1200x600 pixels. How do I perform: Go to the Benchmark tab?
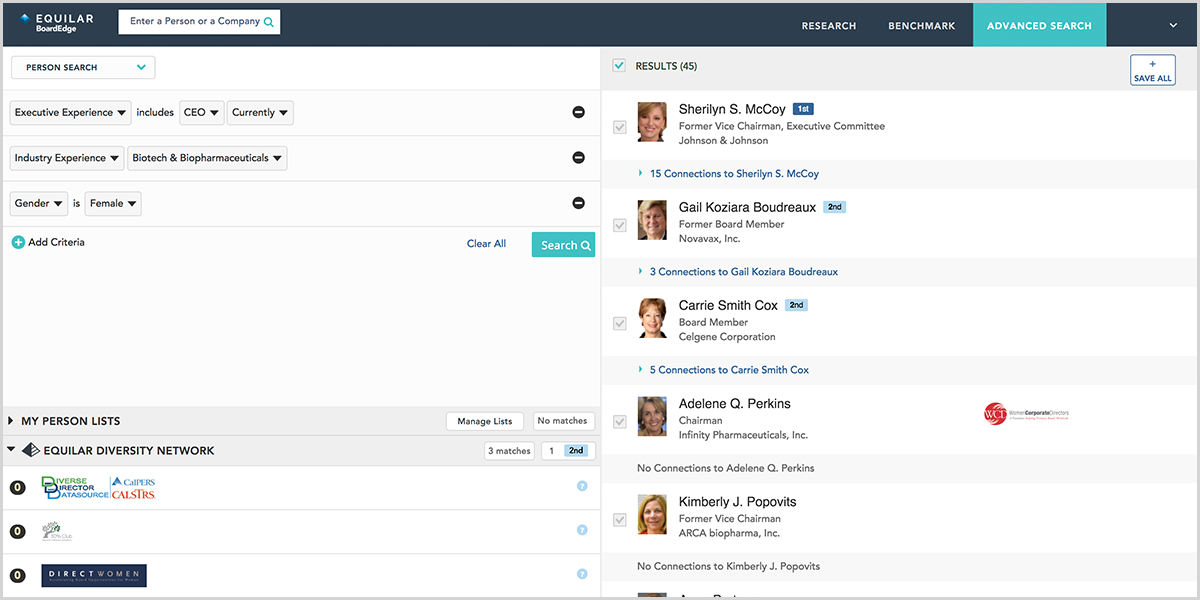click(x=922, y=25)
